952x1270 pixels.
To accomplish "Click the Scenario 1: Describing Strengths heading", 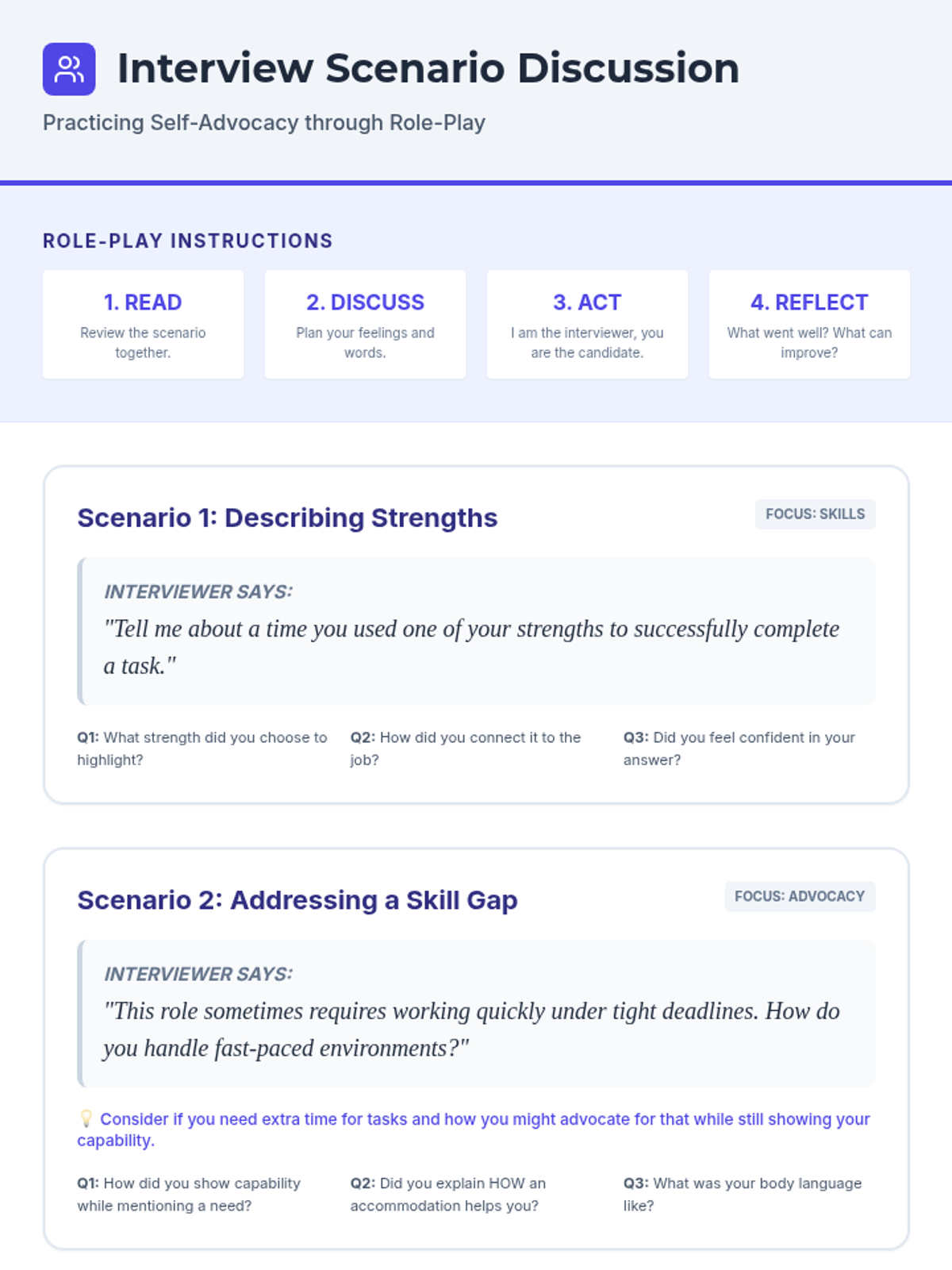I will tap(287, 518).
